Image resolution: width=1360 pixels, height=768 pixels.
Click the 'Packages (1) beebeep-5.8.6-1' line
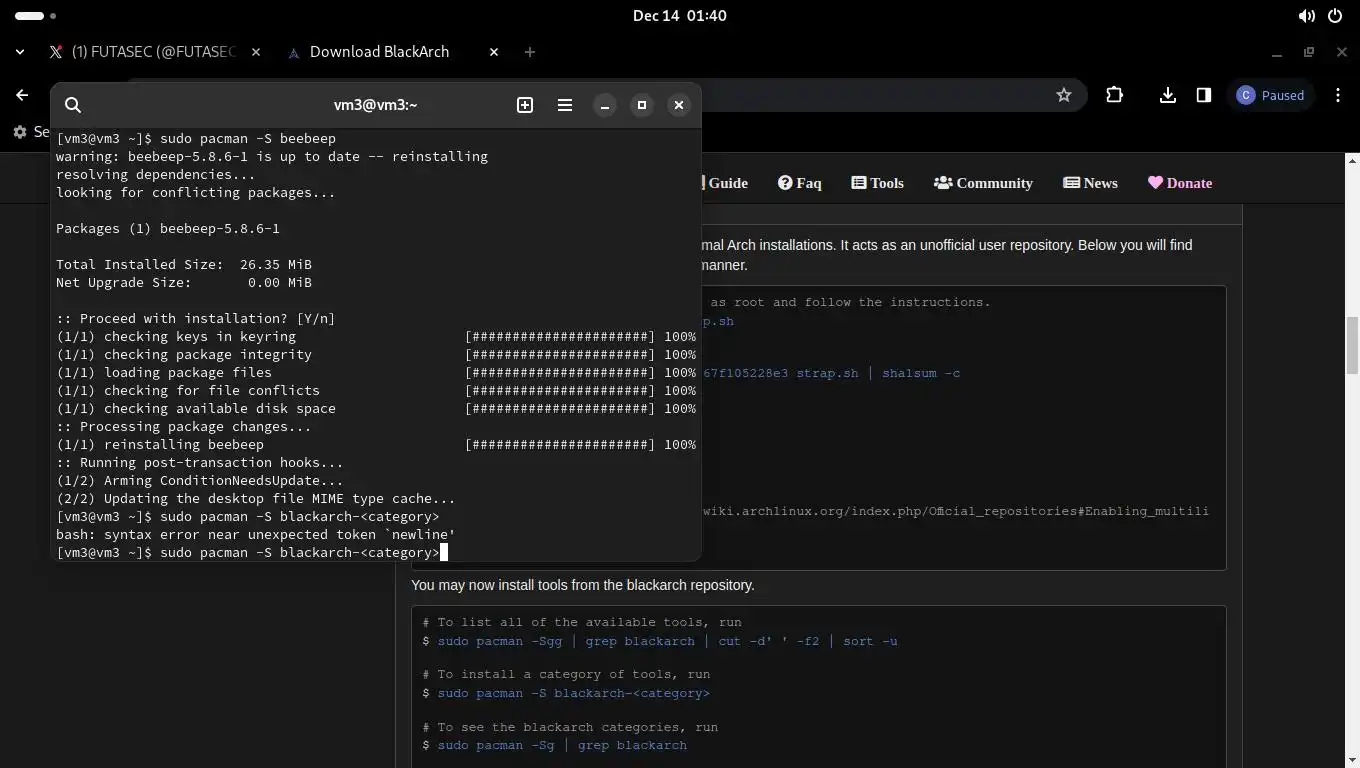(168, 229)
